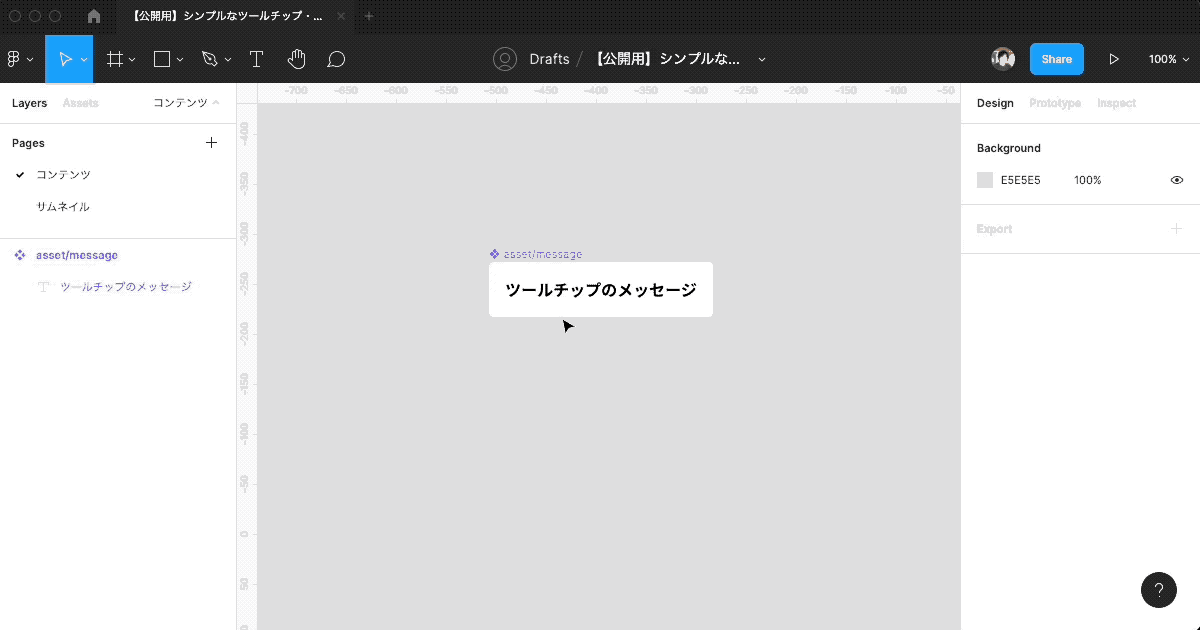Open the file name dropdown in title bar

point(762,59)
